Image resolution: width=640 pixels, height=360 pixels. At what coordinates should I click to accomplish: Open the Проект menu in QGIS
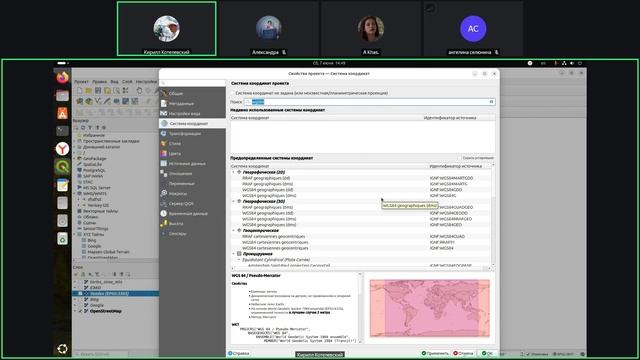tap(81, 82)
